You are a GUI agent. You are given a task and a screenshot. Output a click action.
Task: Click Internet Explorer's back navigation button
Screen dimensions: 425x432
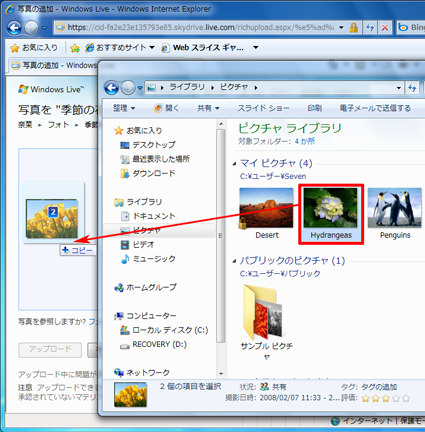(14, 28)
